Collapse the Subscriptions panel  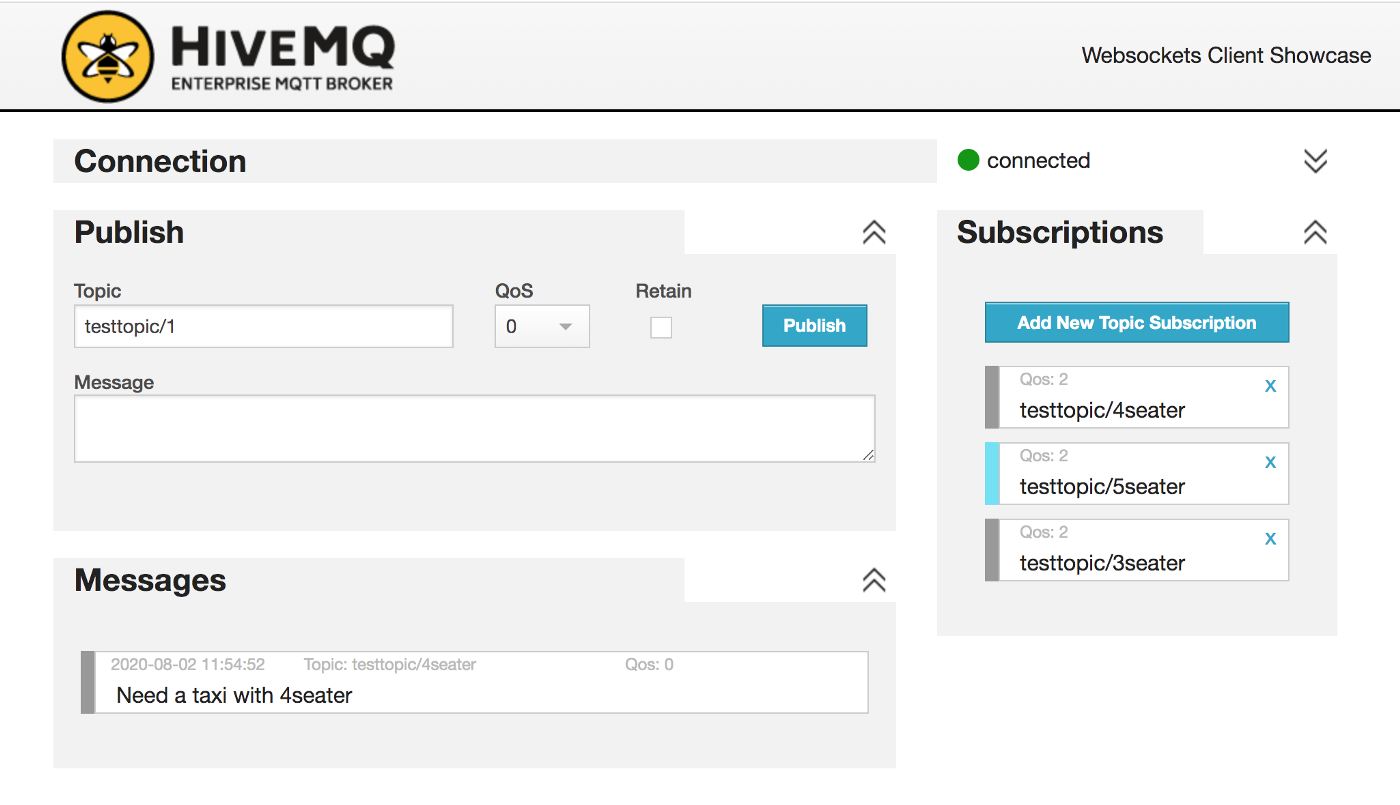click(x=1315, y=233)
